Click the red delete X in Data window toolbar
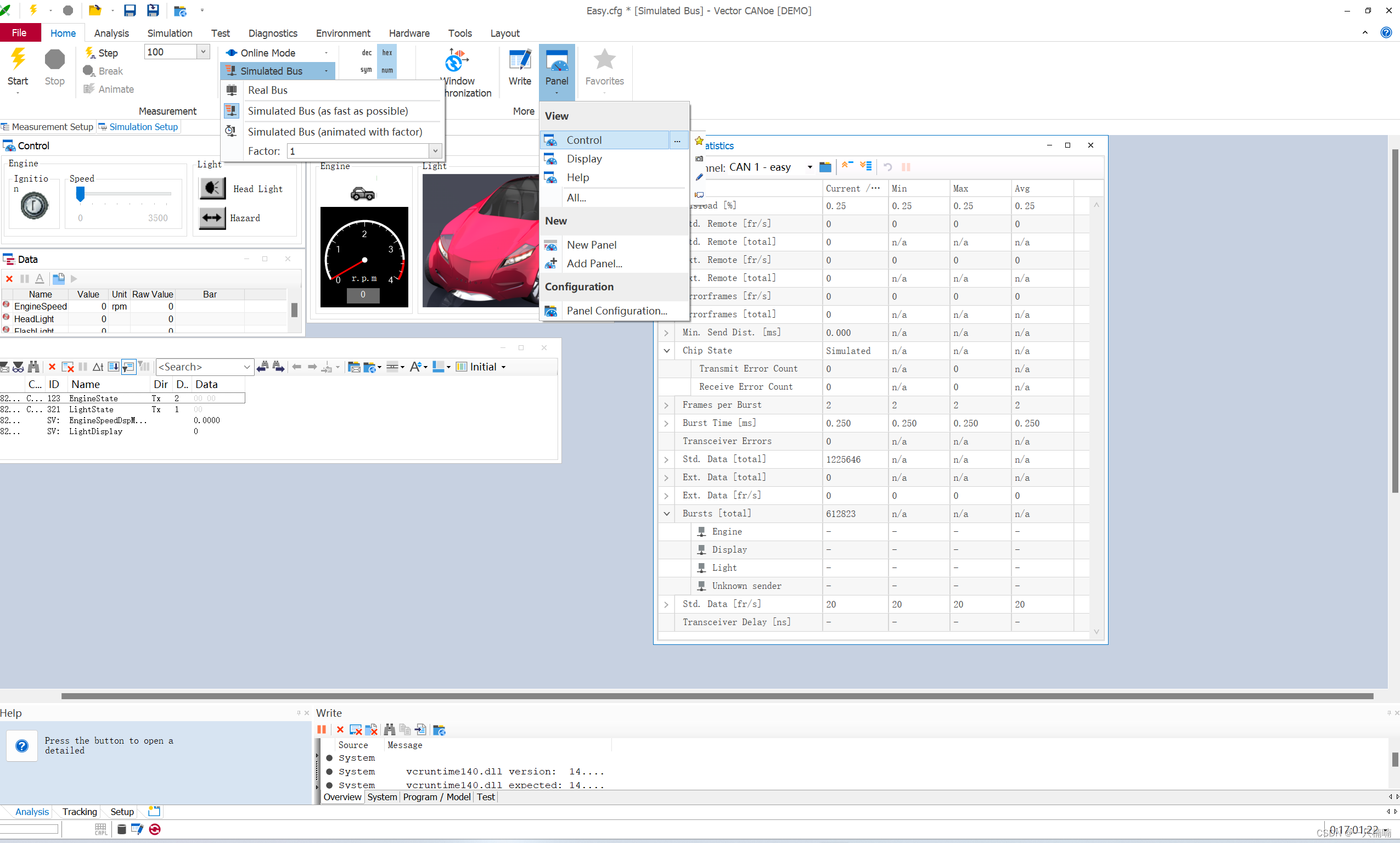Viewport: 1400px width, 843px height. (9, 279)
